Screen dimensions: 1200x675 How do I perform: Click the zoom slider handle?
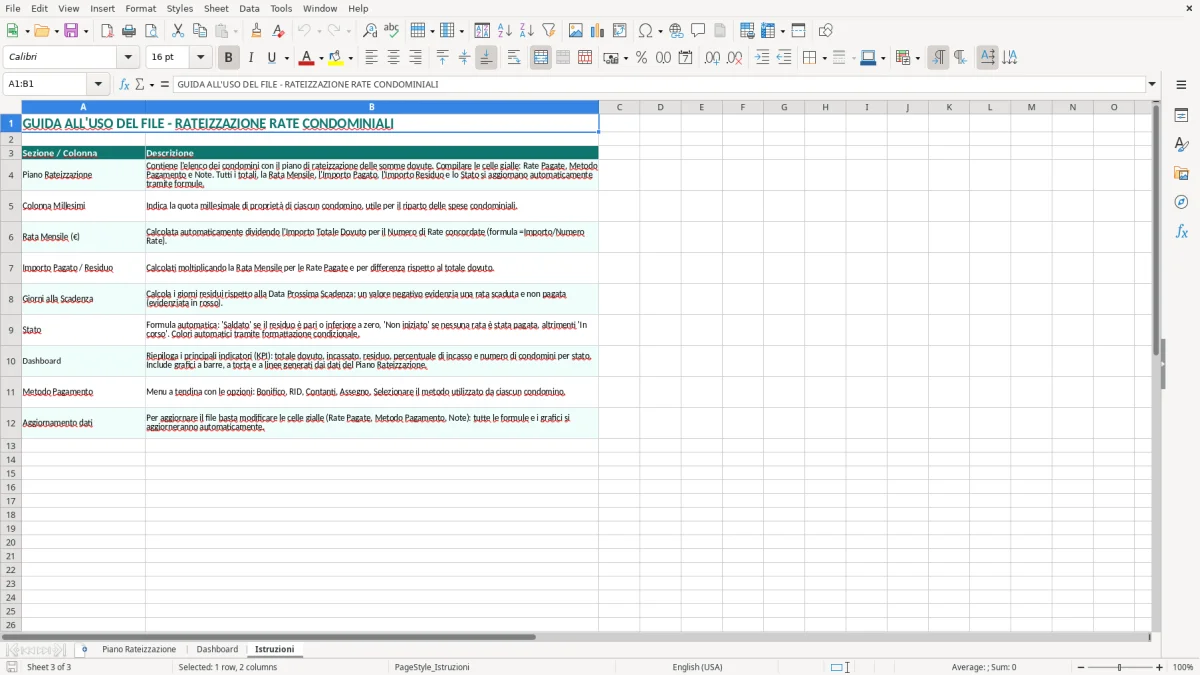[x=1120, y=667]
